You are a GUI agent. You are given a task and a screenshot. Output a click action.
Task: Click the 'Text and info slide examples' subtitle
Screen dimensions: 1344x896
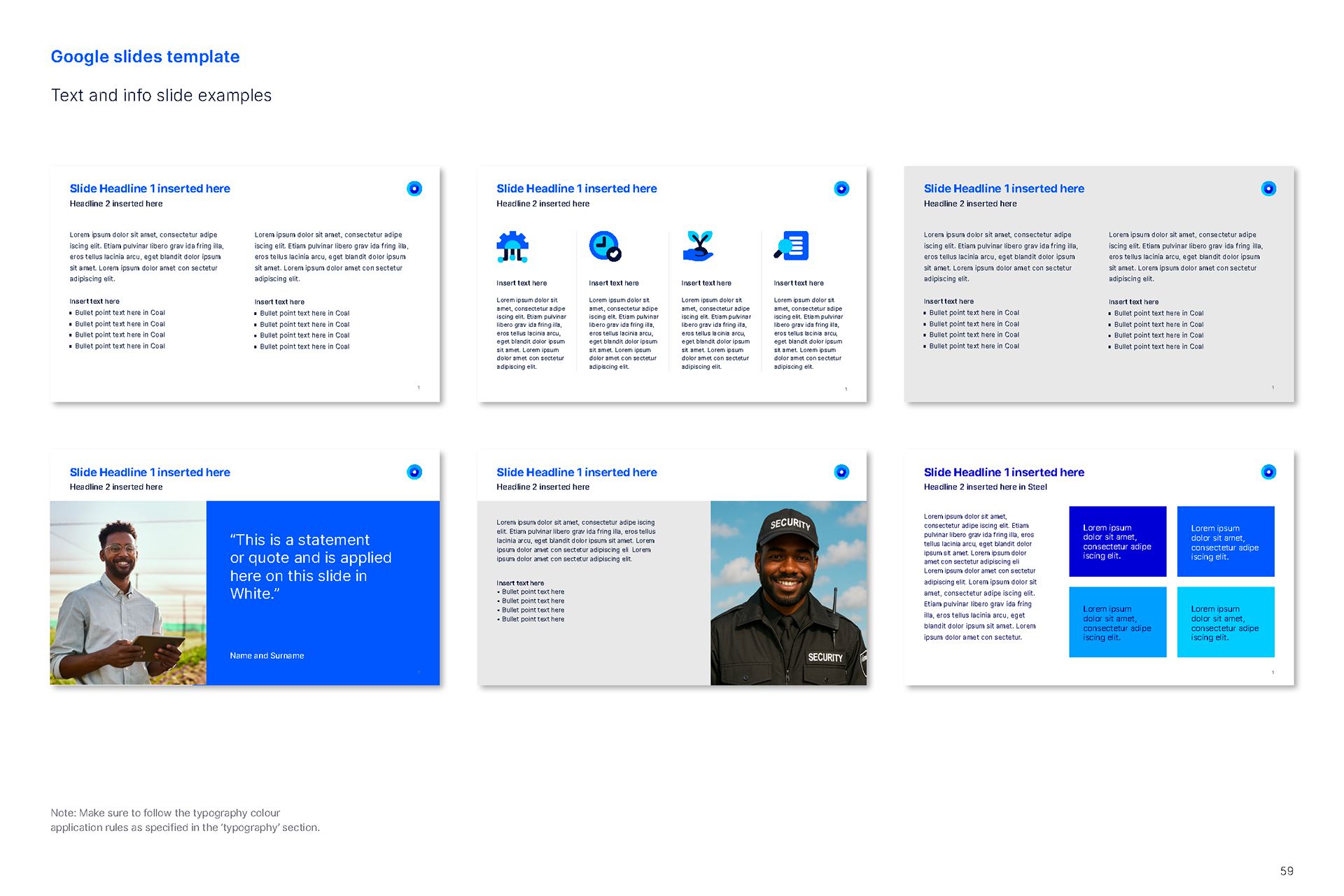point(161,95)
